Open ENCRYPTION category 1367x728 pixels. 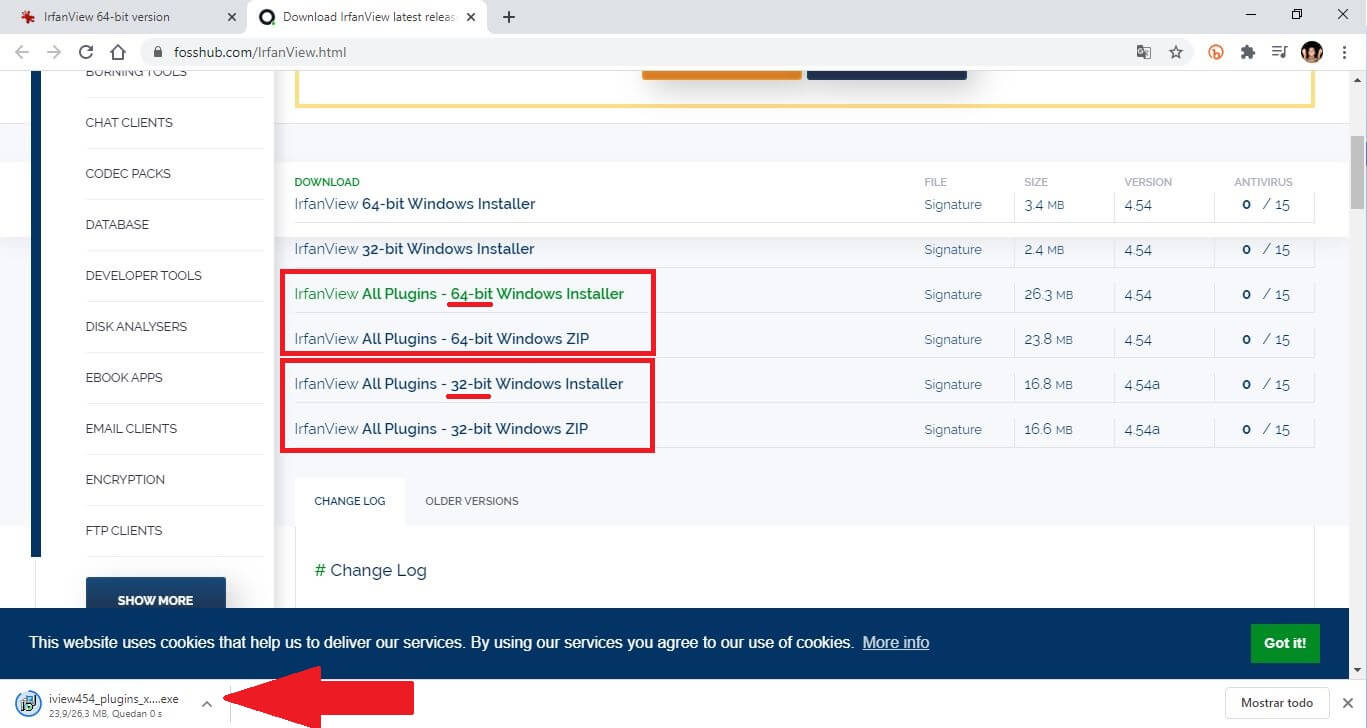125,480
